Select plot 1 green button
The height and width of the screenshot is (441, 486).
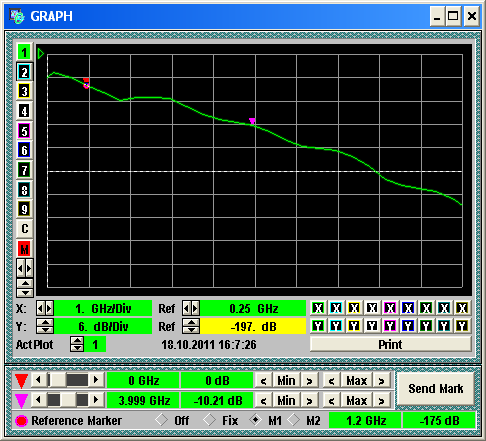pos(24,52)
